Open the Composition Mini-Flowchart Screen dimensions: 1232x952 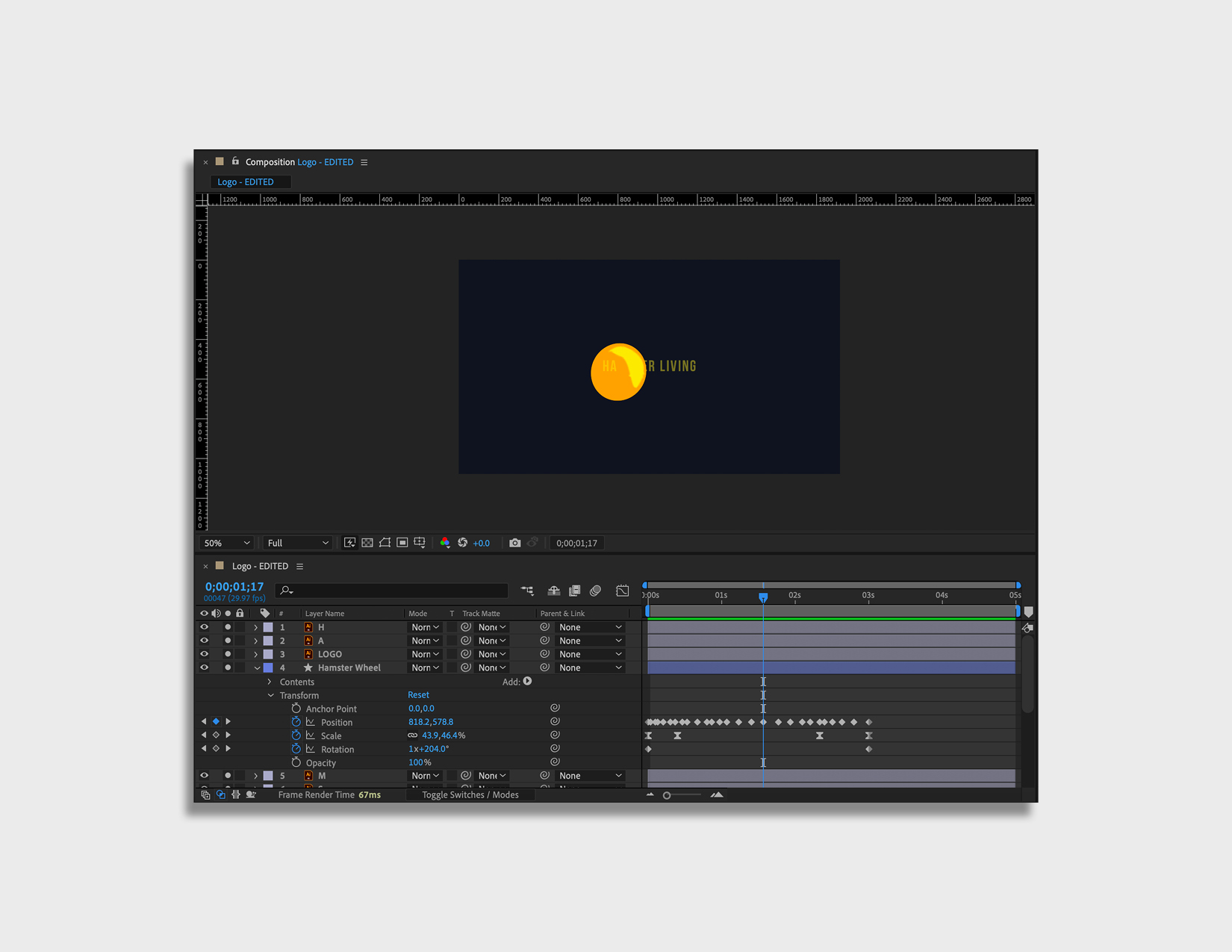pyautogui.click(x=527, y=591)
